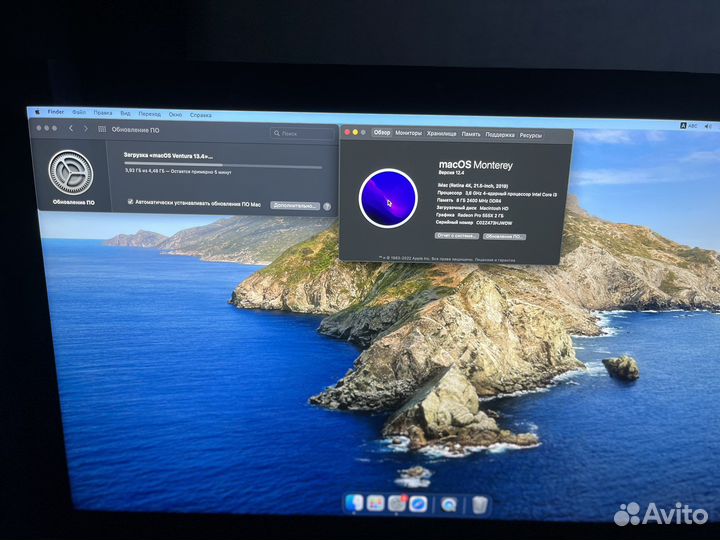
Task: Show all preferences grid button
Action: [x=102, y=129]
